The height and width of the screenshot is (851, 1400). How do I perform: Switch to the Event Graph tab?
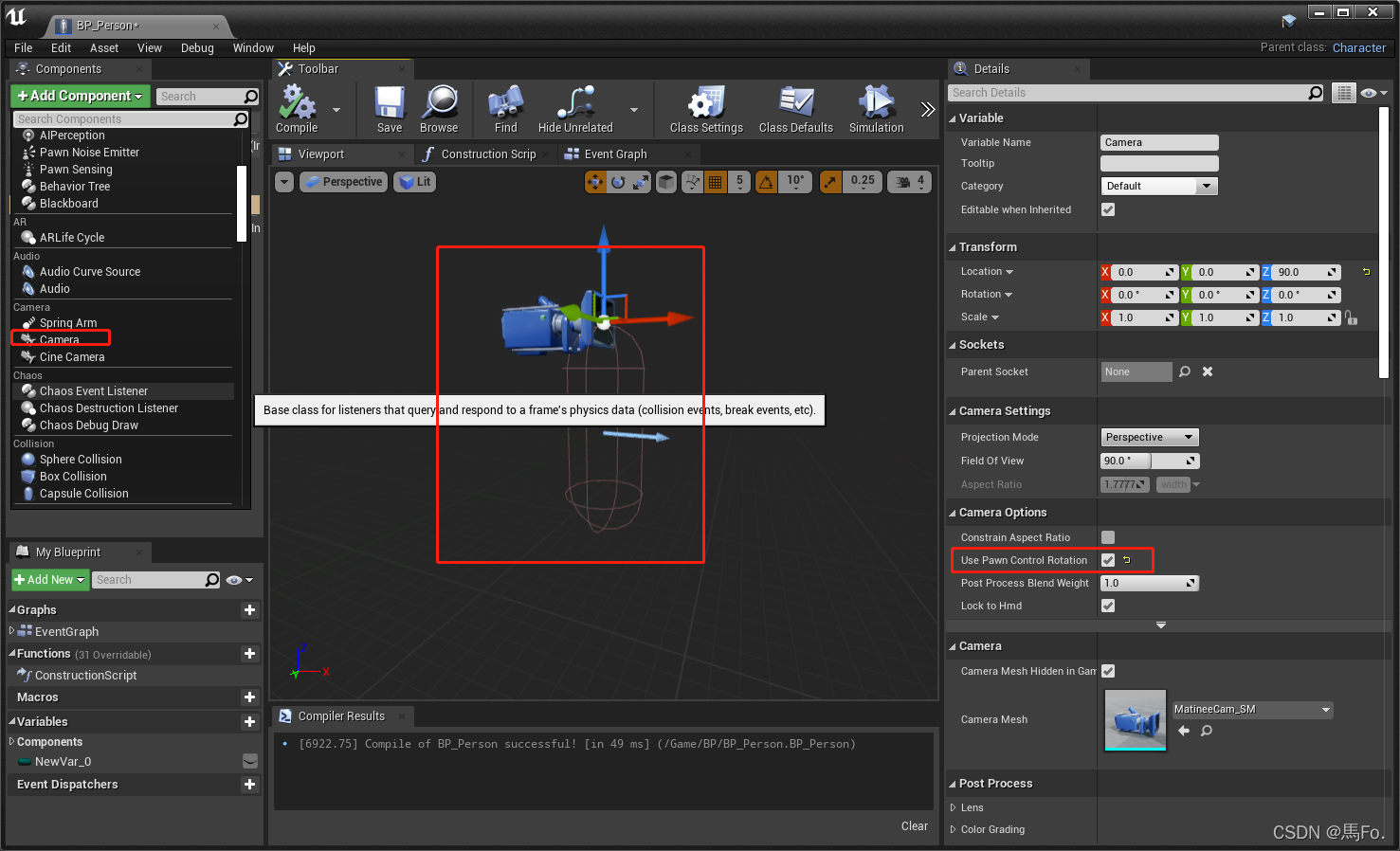(x=615, y=154)
